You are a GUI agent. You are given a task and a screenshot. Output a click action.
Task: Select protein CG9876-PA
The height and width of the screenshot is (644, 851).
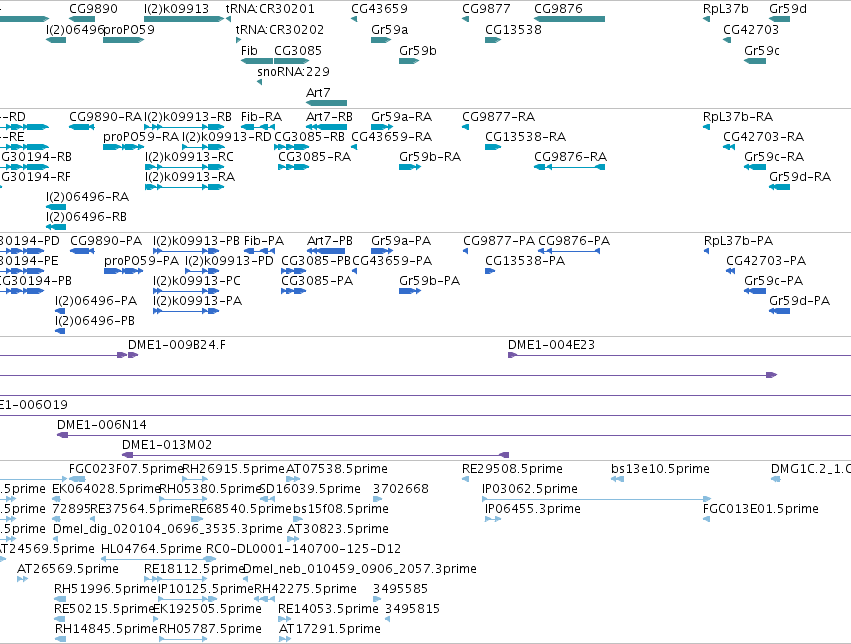(574, 240)
